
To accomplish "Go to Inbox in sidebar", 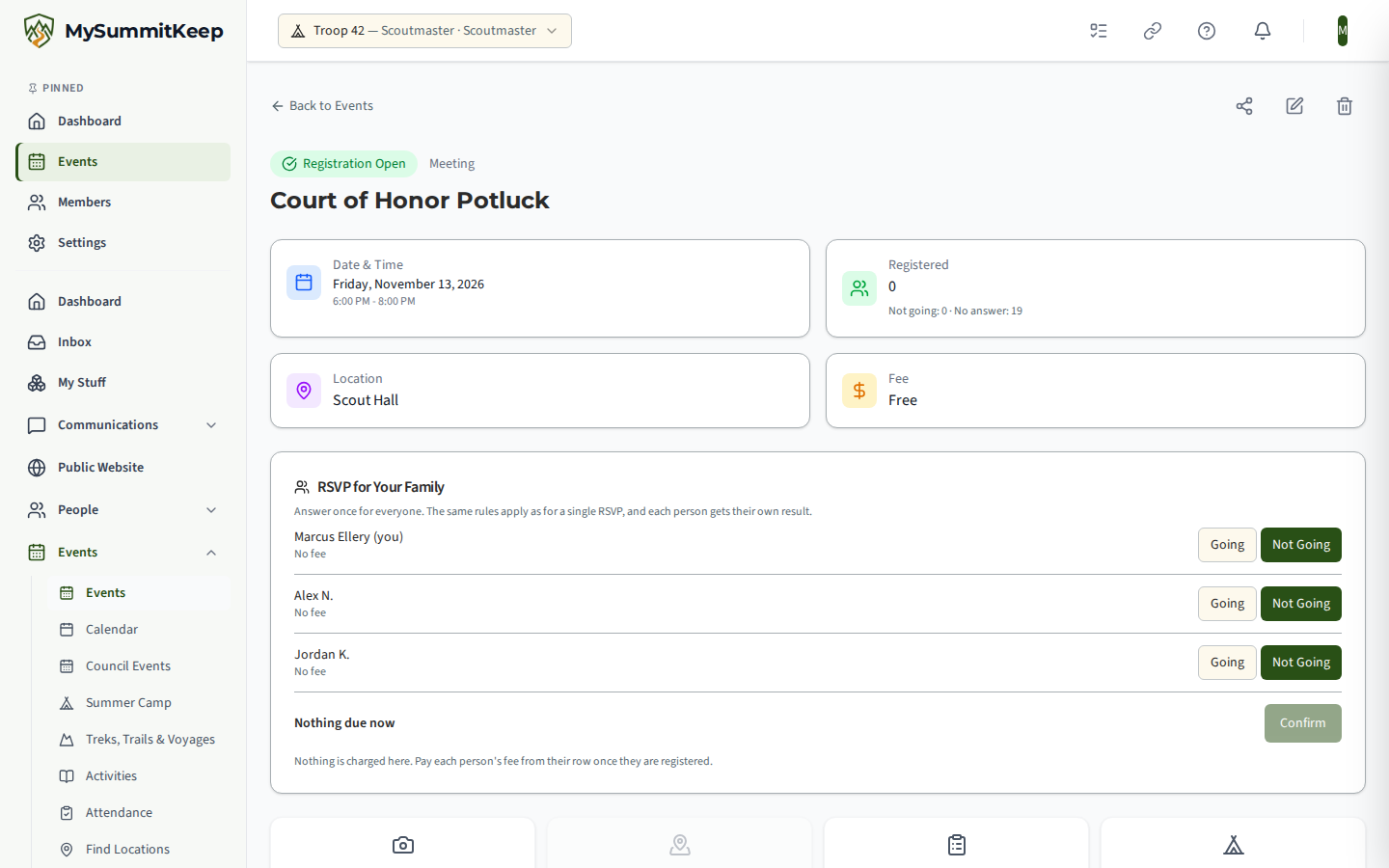I will click(123, 342).
